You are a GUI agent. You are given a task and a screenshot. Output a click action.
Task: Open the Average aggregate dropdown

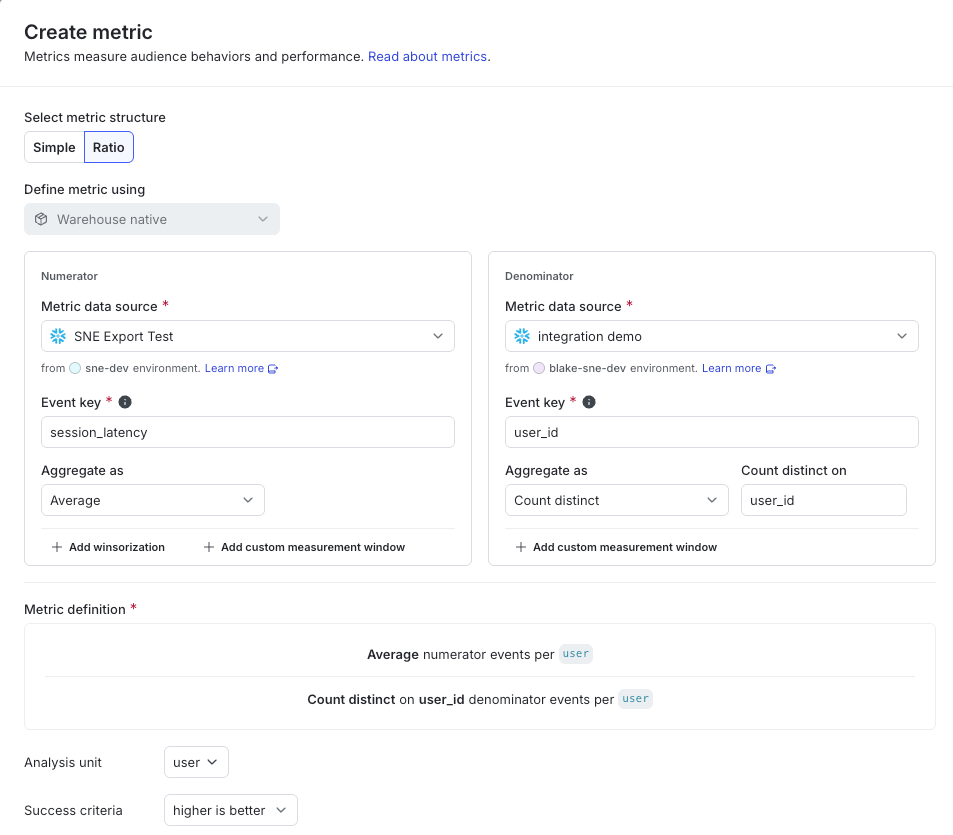pos(153,500)
